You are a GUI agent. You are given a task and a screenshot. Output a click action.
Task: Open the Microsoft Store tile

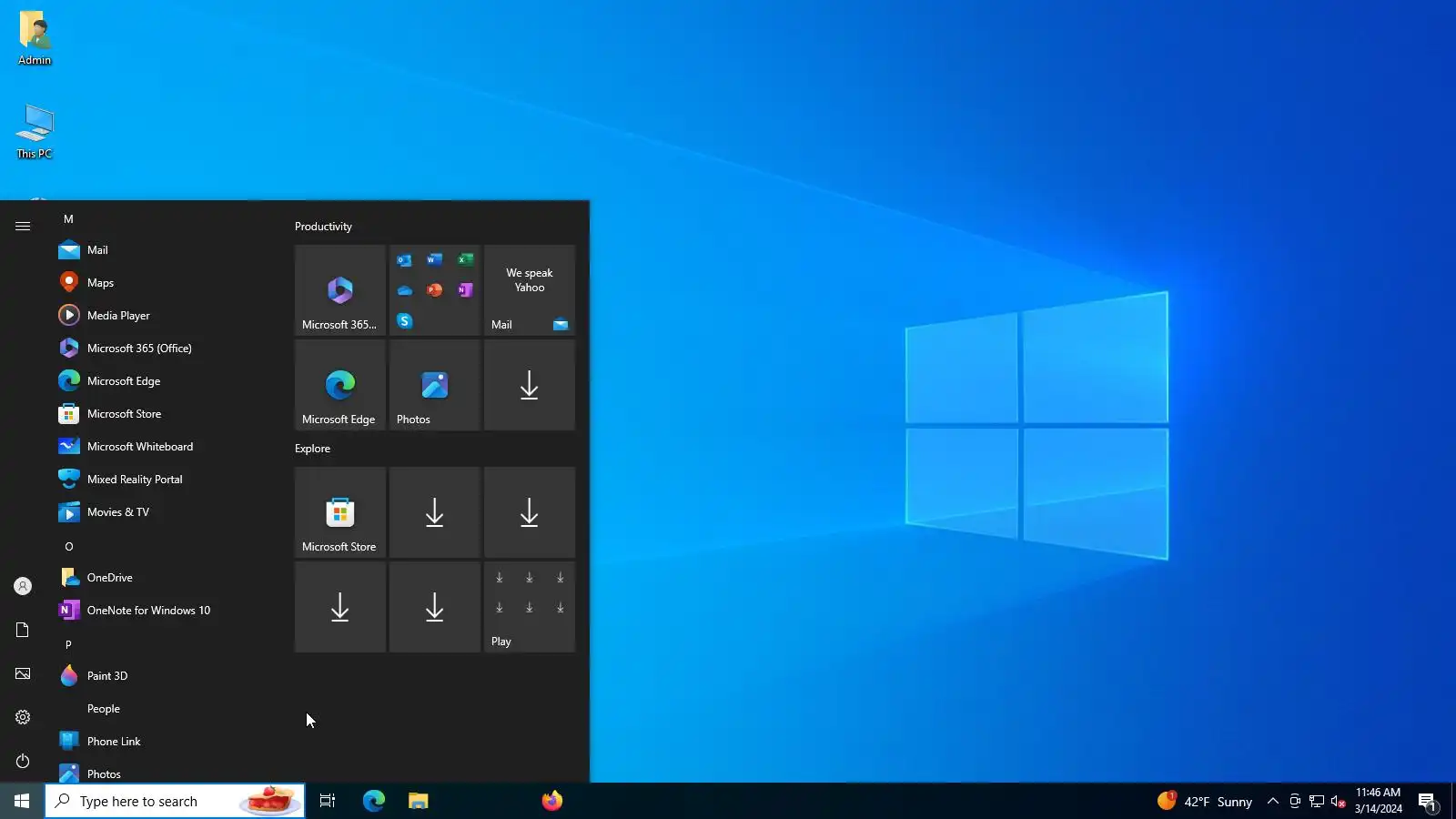click(x=340, y=512)
